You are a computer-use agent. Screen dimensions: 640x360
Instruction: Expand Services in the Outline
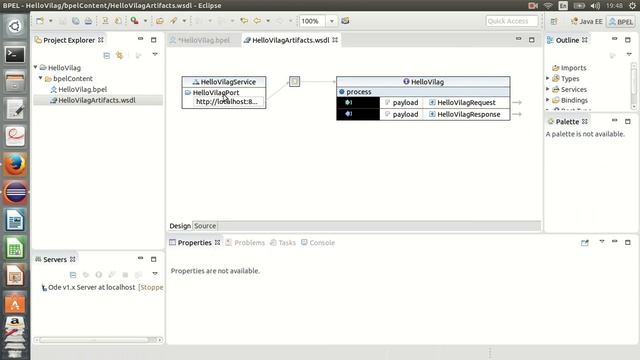tap(548, 89)
